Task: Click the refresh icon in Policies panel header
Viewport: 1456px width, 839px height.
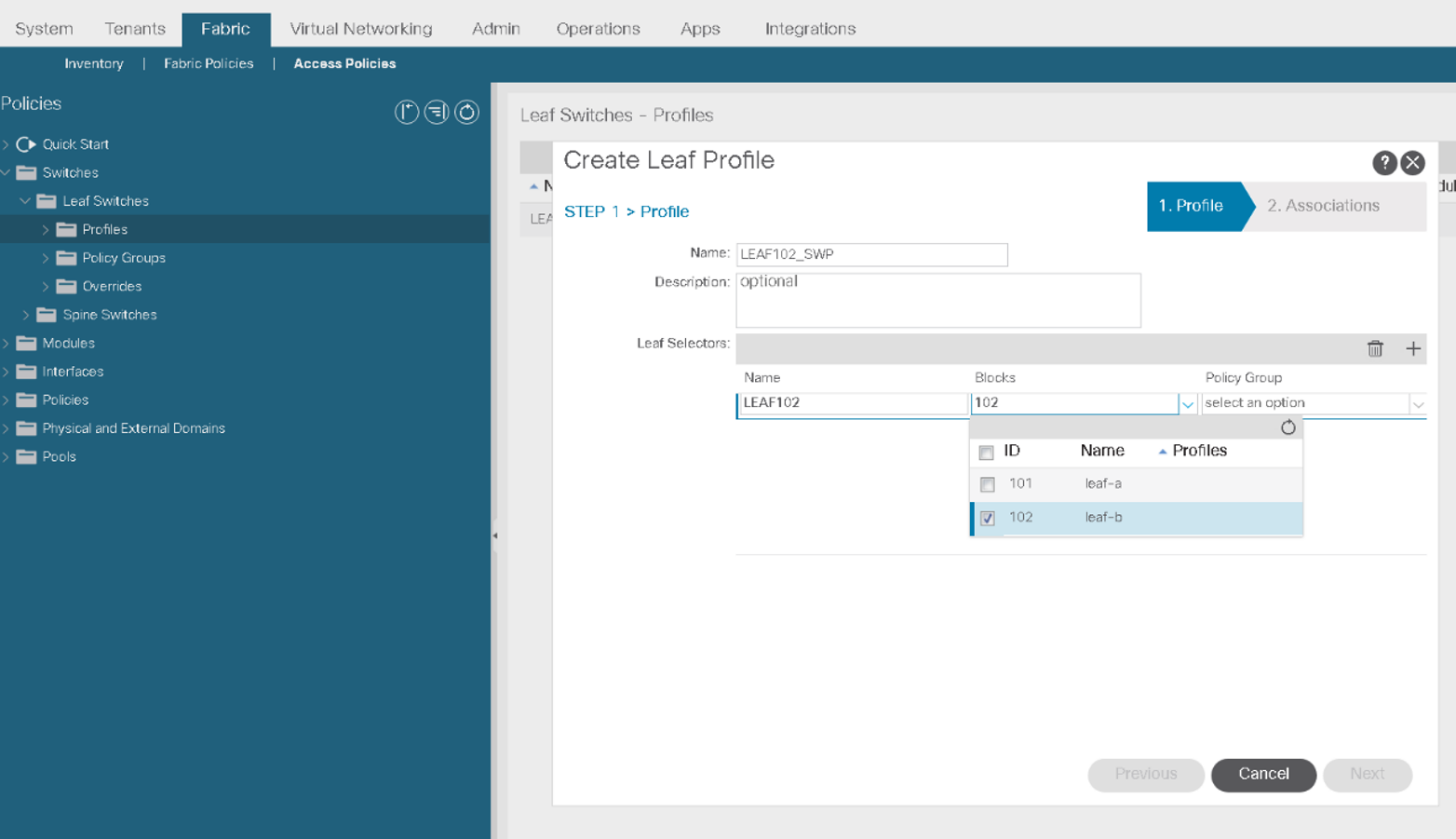Action: click(466, 113)
